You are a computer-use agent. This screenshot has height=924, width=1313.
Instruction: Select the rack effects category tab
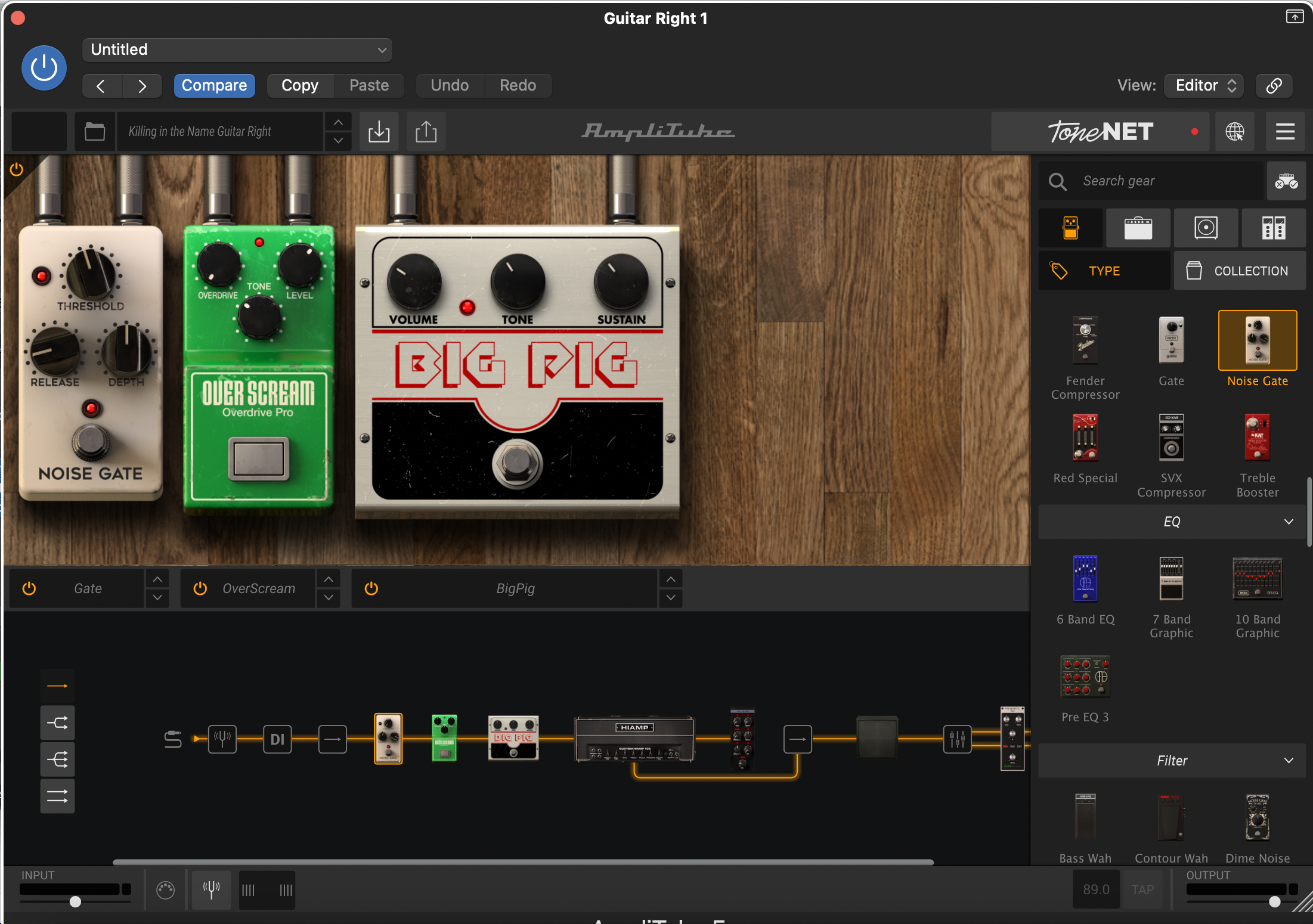[1274, 228]
